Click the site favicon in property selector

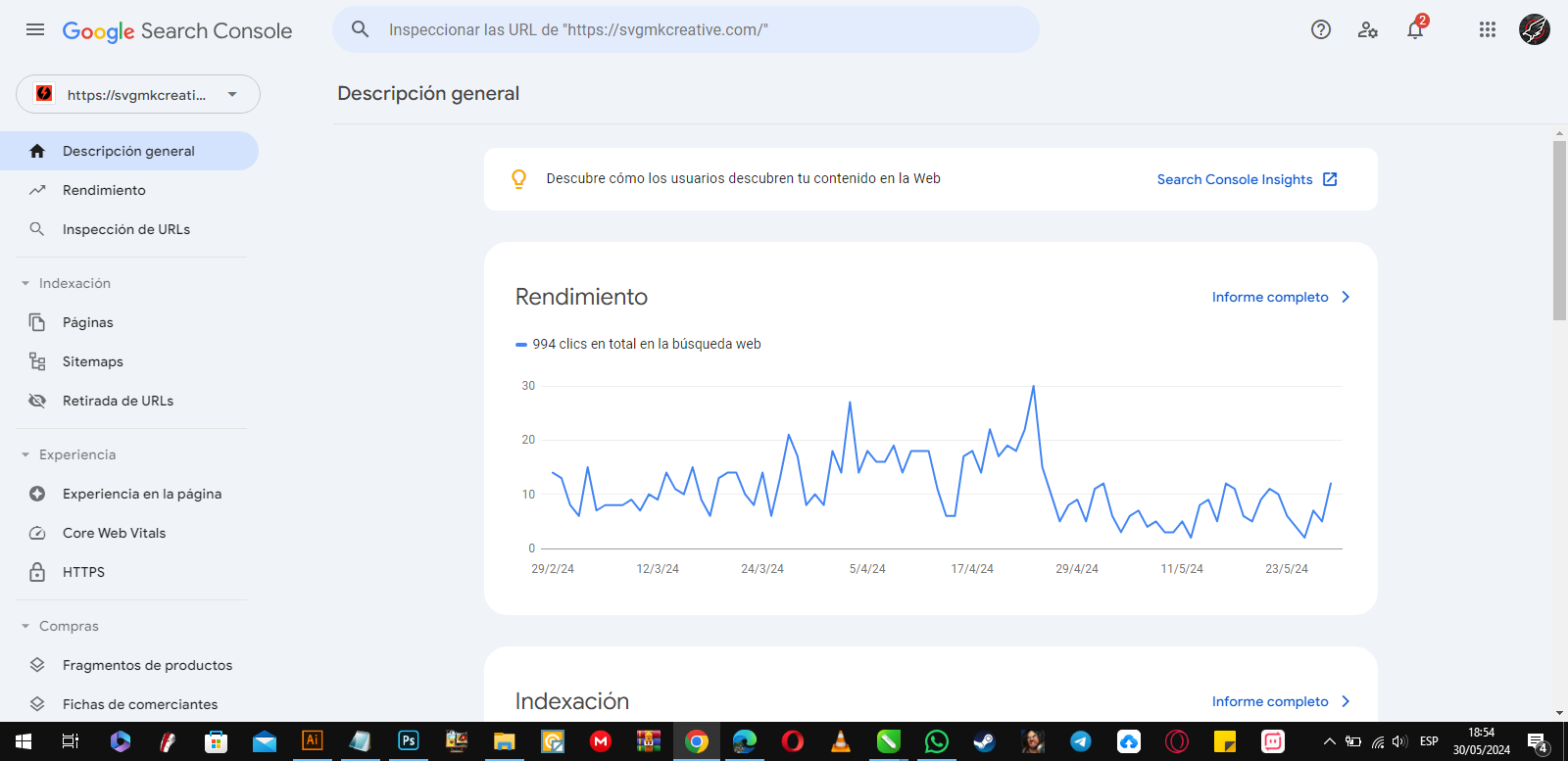pos(44,94)
